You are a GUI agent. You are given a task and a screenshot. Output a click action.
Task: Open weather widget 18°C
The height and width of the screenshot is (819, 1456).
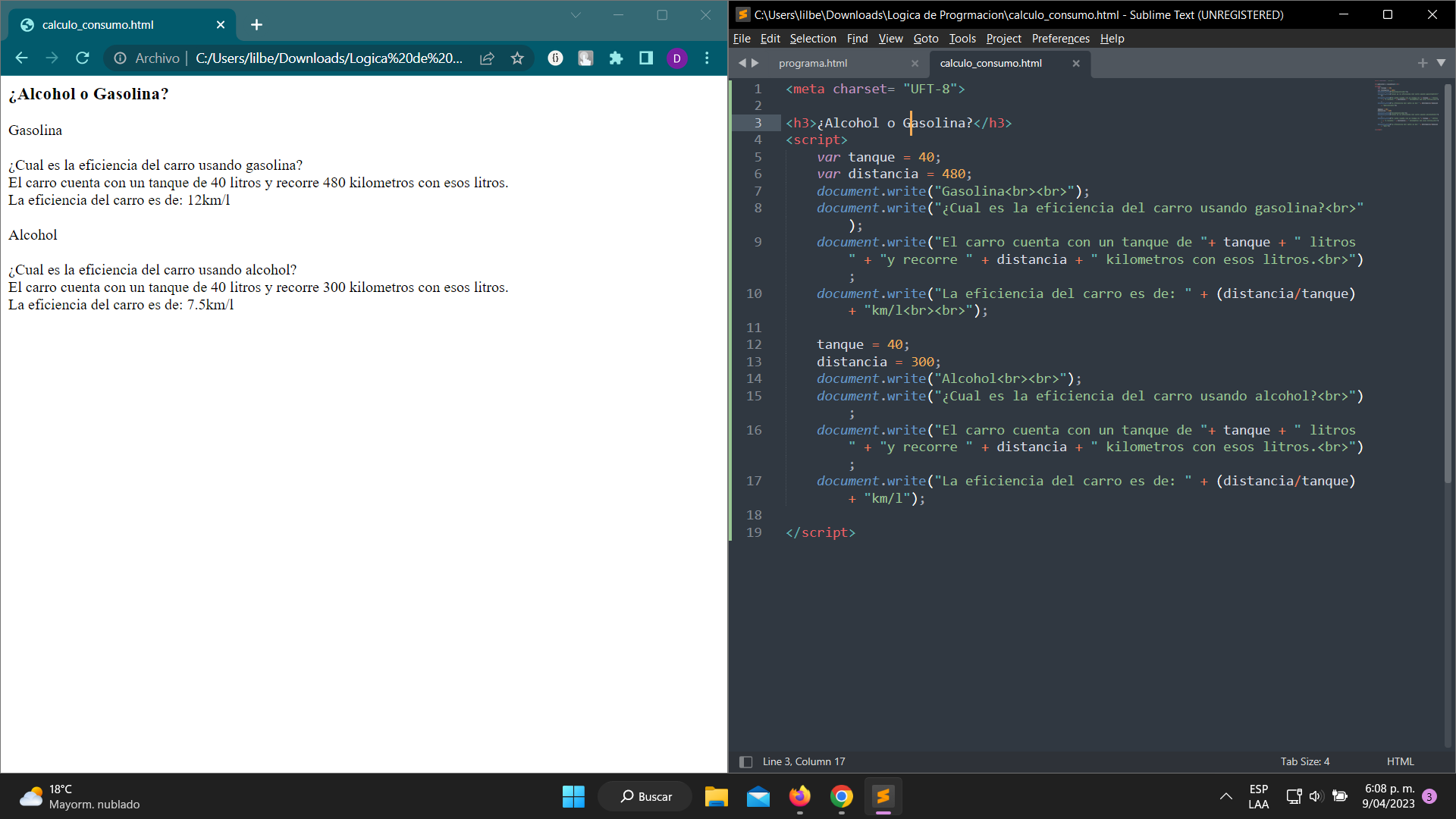click(80, 796)
